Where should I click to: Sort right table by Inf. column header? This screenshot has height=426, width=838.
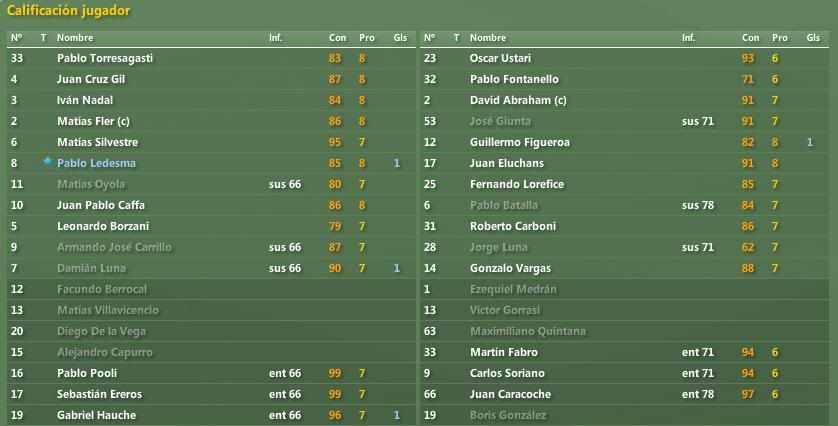tap(688, 38)
